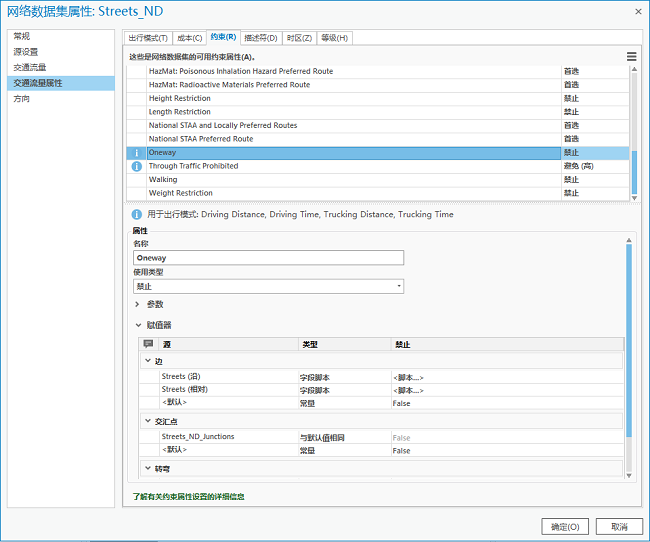
Task: Select 源设置 in the left sidebar
Action: point(26,51)
